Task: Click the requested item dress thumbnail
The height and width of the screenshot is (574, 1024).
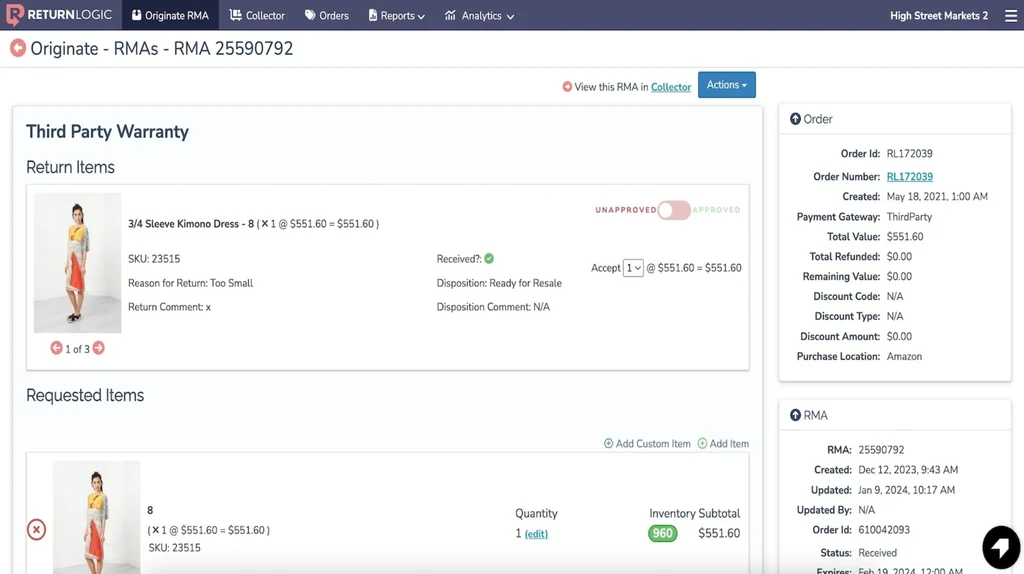Action: tap(97, 517)
